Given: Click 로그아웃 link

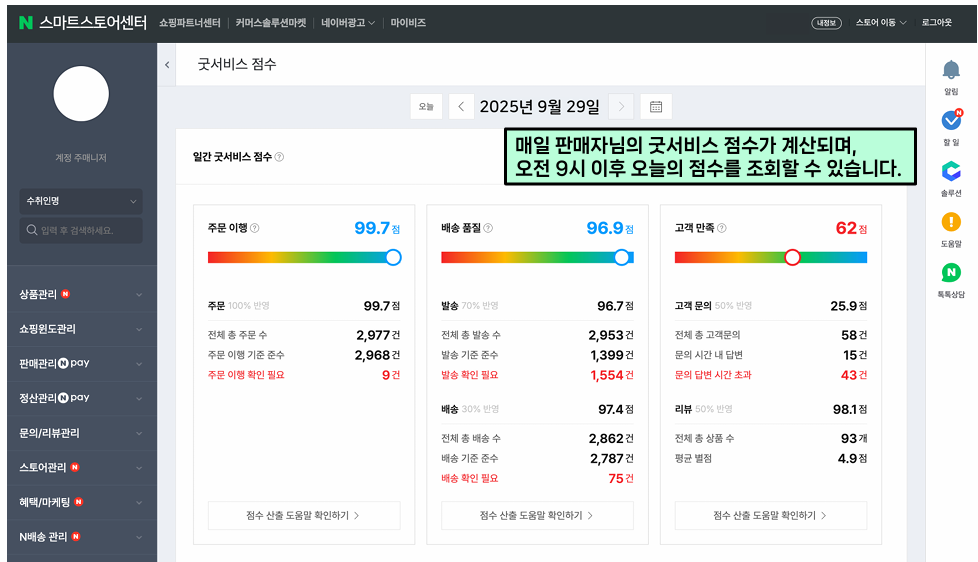Looking at the screenshot, I should [937, 22].
